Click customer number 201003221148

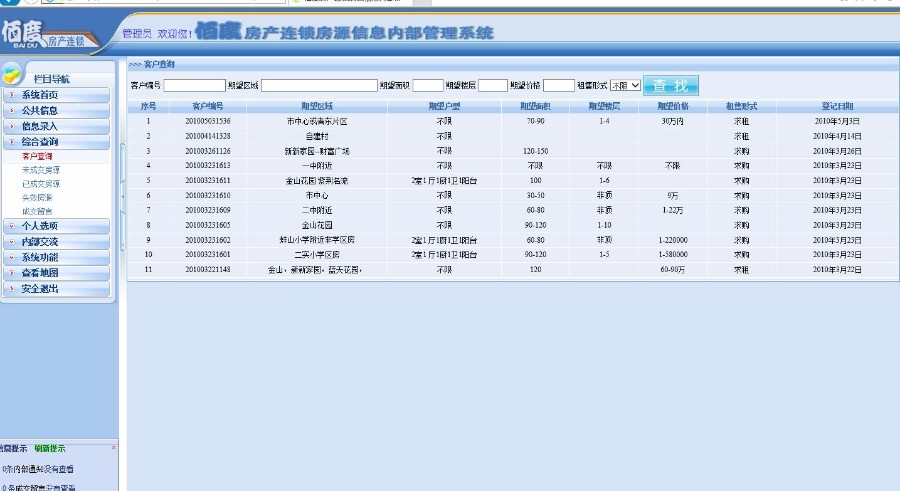(208, 269)
